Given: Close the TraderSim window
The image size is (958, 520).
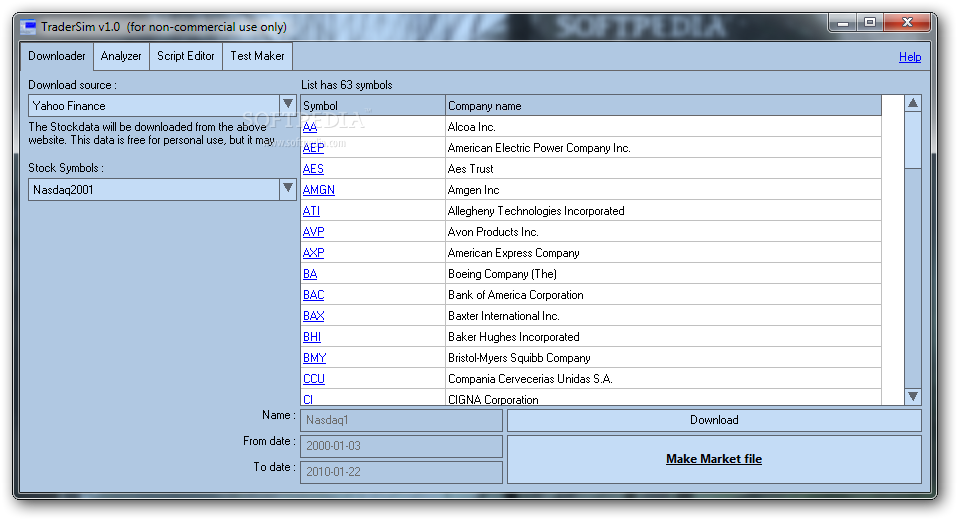Looking at the screenshot, I should point(907,23).
